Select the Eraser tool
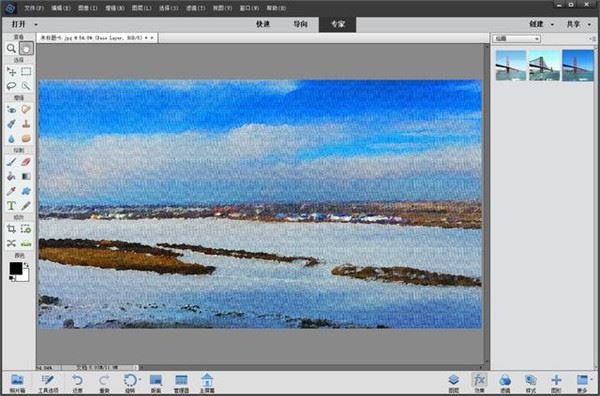 26,162
